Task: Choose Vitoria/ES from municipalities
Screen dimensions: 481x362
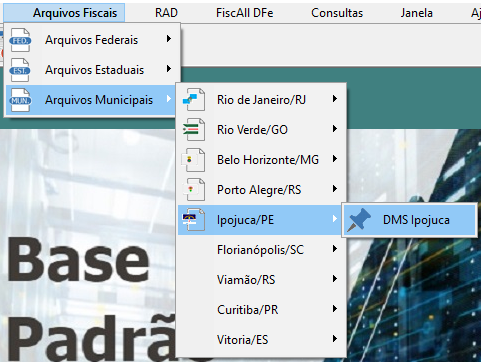Action: coord(261,340)
